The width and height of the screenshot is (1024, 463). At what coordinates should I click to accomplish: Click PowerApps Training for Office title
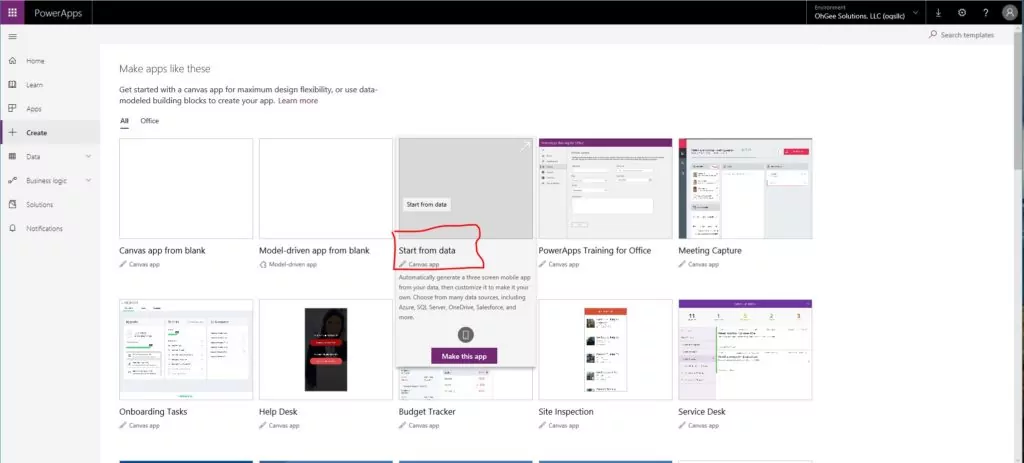[595, 250]
